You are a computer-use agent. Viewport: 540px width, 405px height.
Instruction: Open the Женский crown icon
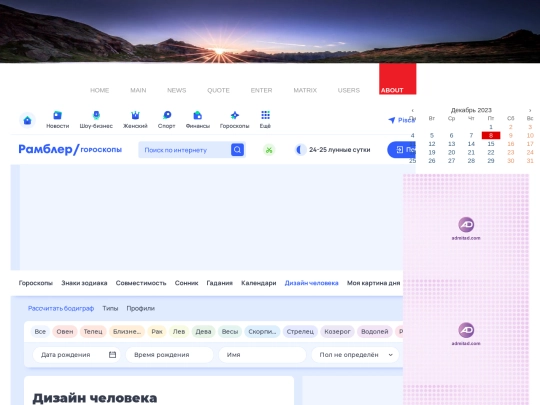point(135,115)
